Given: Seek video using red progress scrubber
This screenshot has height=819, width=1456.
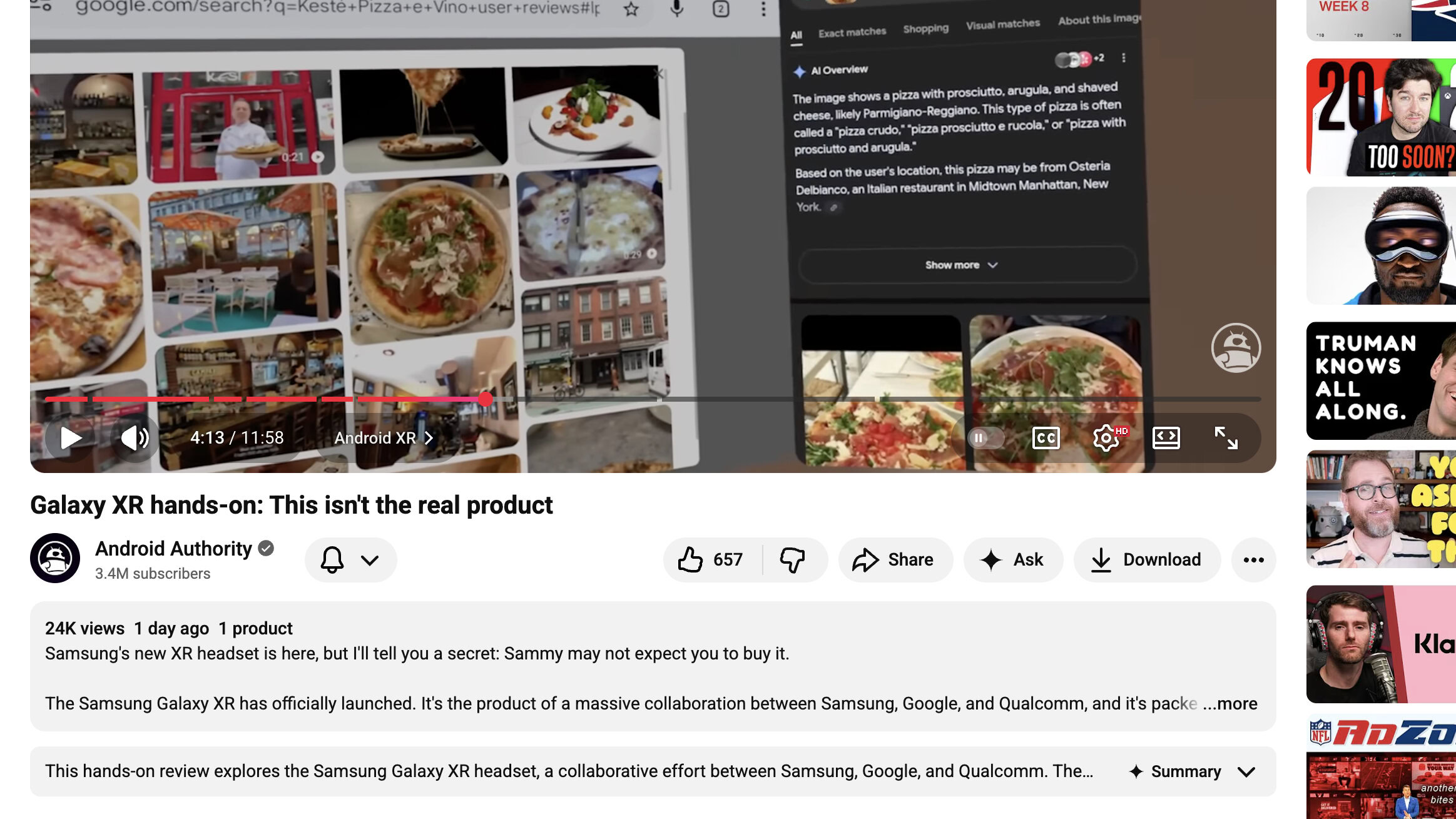Looking at the screenshot, I should tap(486, 399).
